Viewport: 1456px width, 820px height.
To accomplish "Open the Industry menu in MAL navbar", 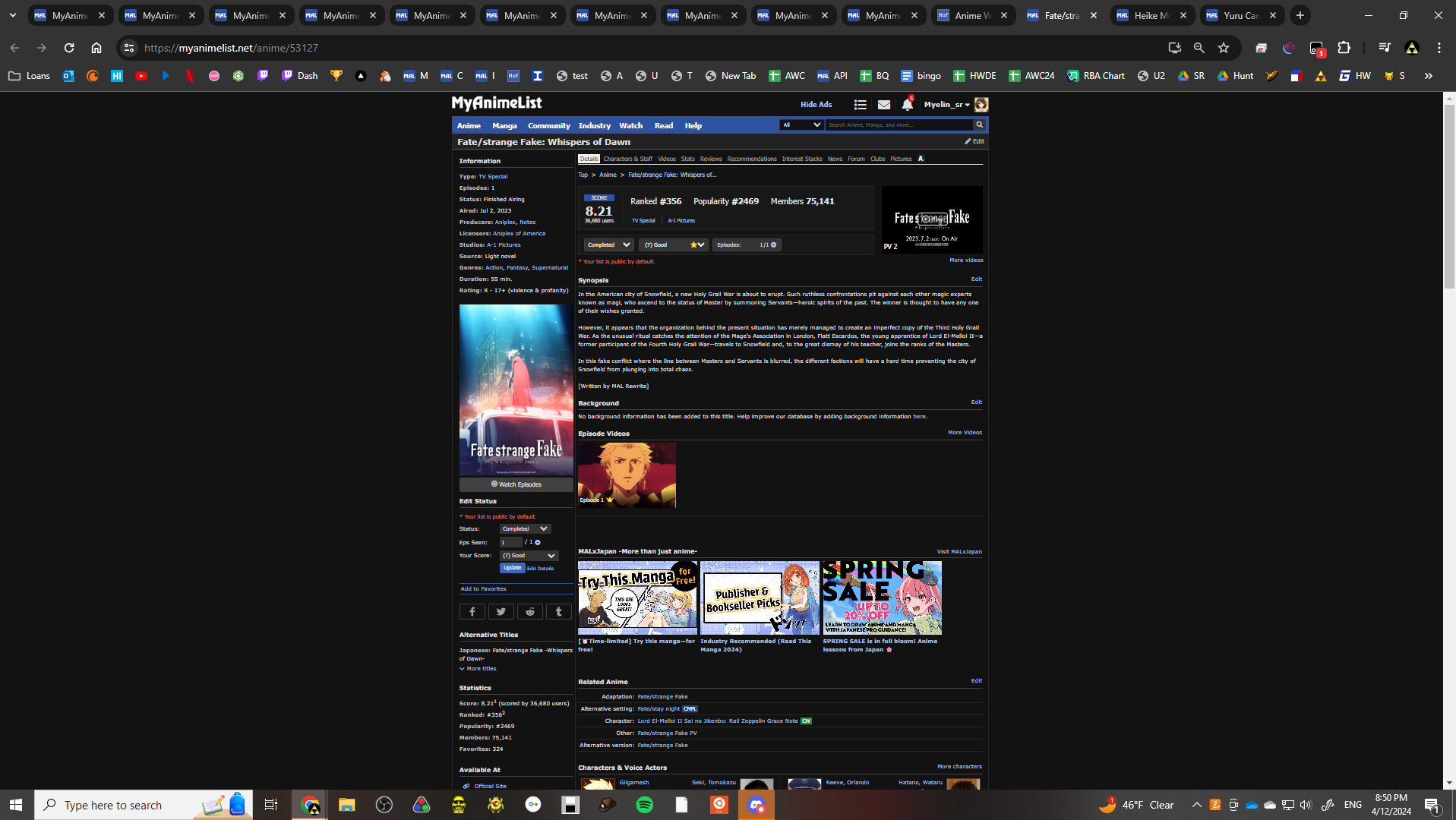I will pyautogui.click(x=594, y=126).
